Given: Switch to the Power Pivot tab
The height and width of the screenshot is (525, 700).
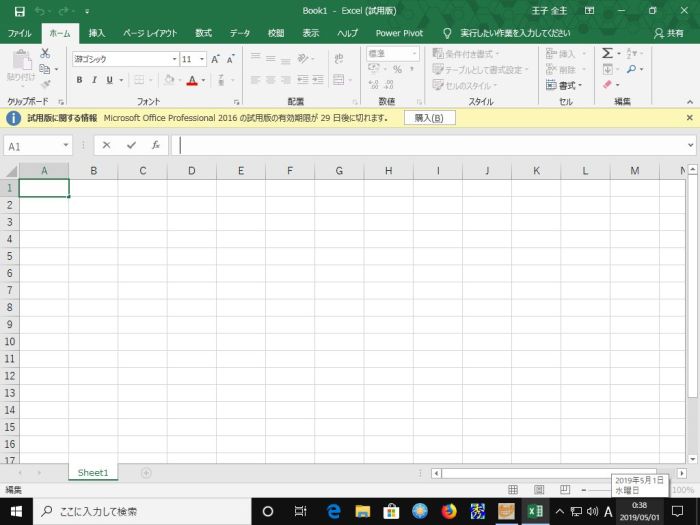Looking at the screenshot, I should [x=399, y=33].
